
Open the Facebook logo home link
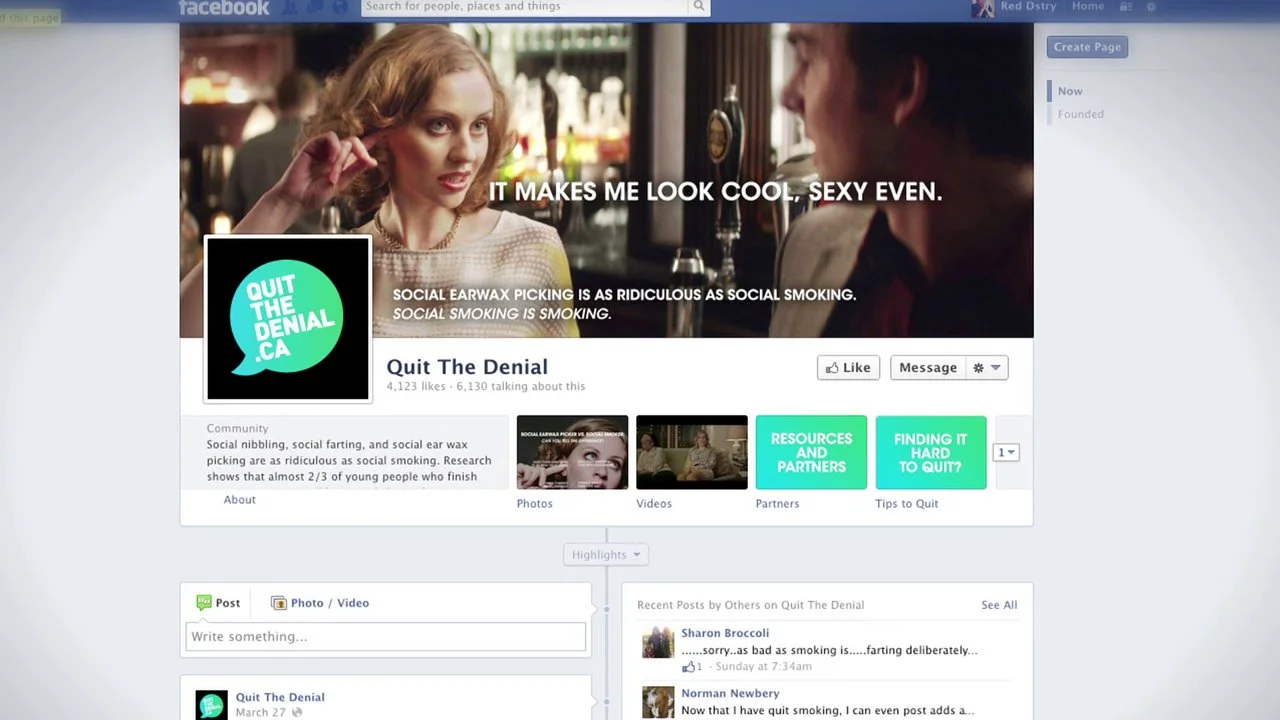click(x=224, y=7)
